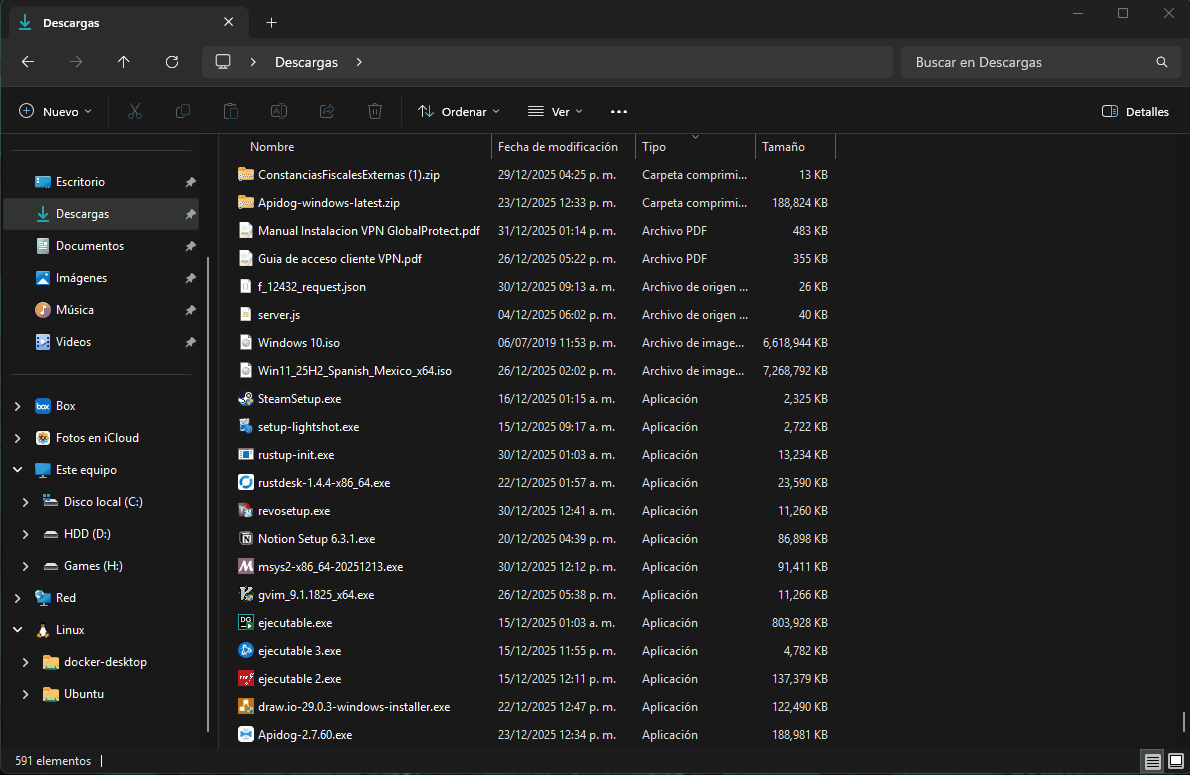The image size is (1190, 775).
Task: Expand Fotos en iCloud node
Action: [x=17, y=438]
